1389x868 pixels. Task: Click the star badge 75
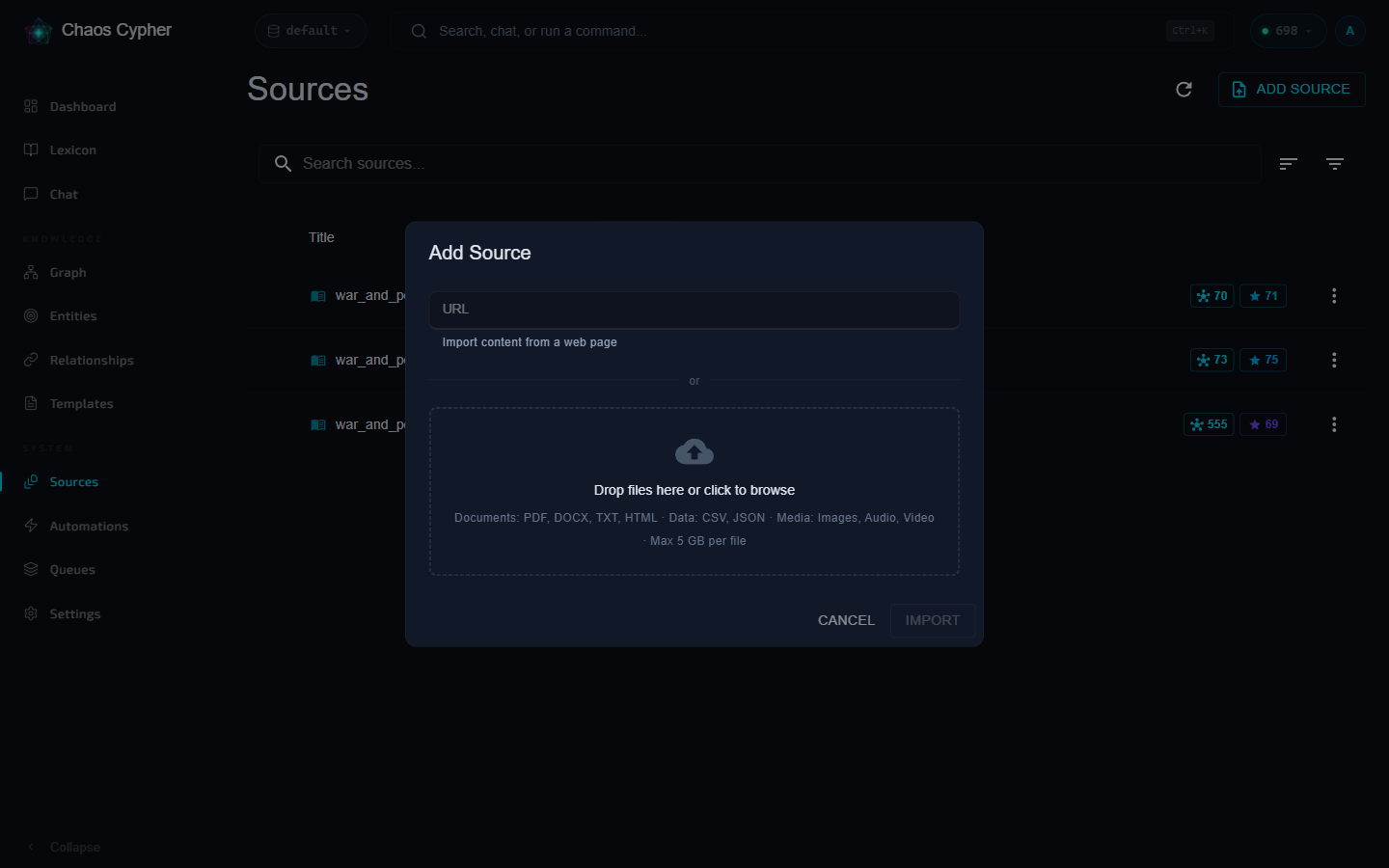[1263, 360]
